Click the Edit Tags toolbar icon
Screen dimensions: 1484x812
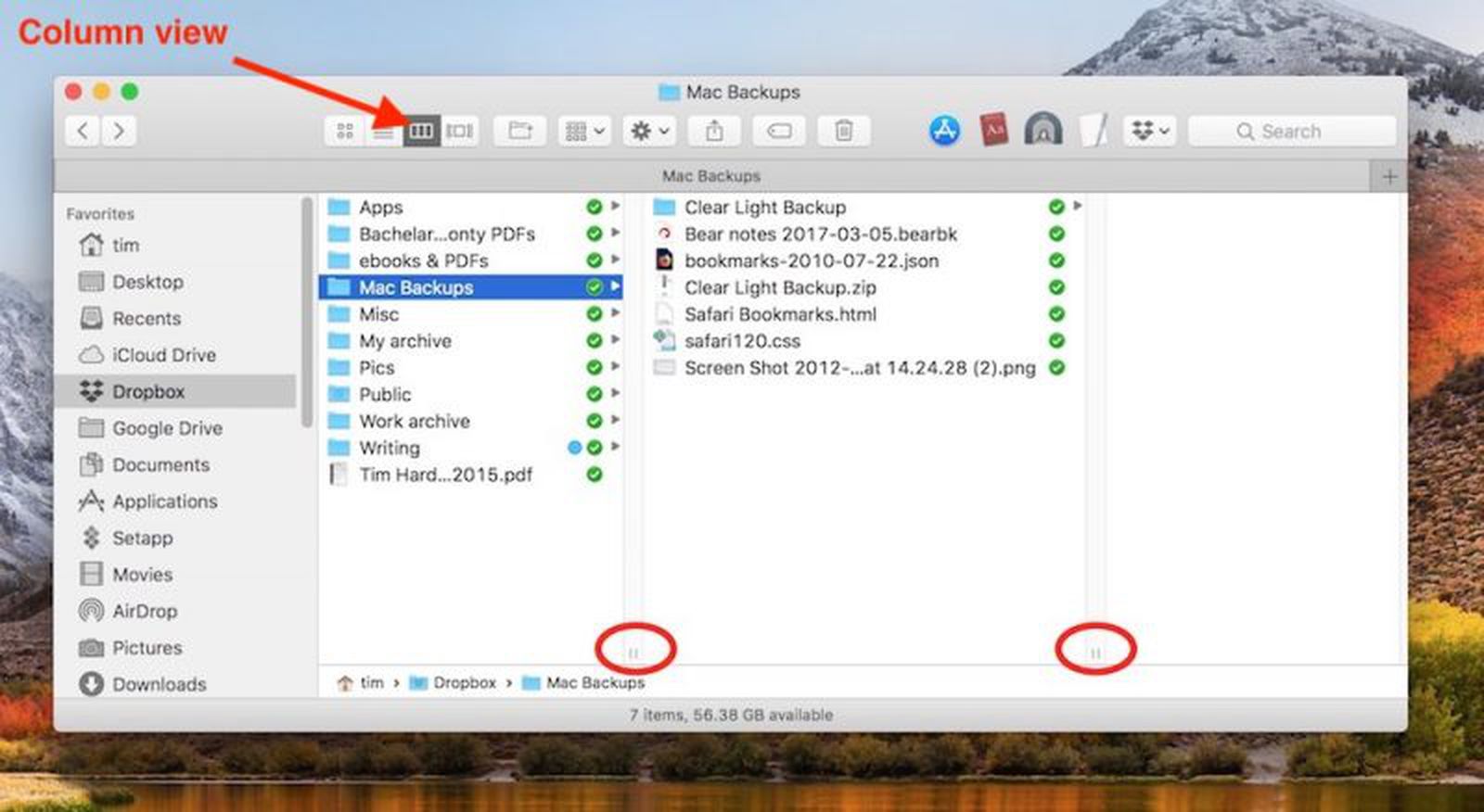click(x=779, y=132)
